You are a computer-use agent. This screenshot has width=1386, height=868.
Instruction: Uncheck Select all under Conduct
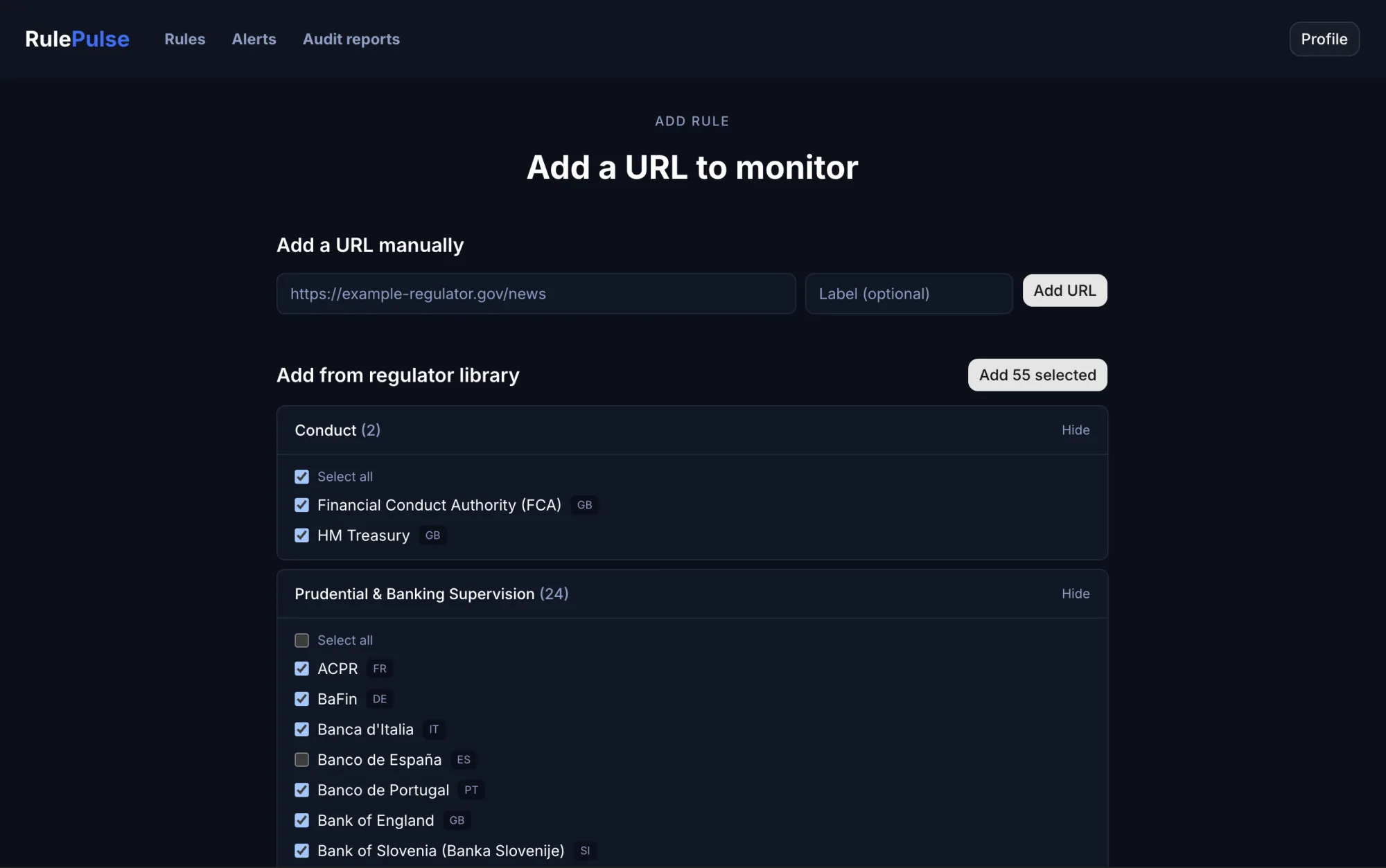tap(301, 477)
